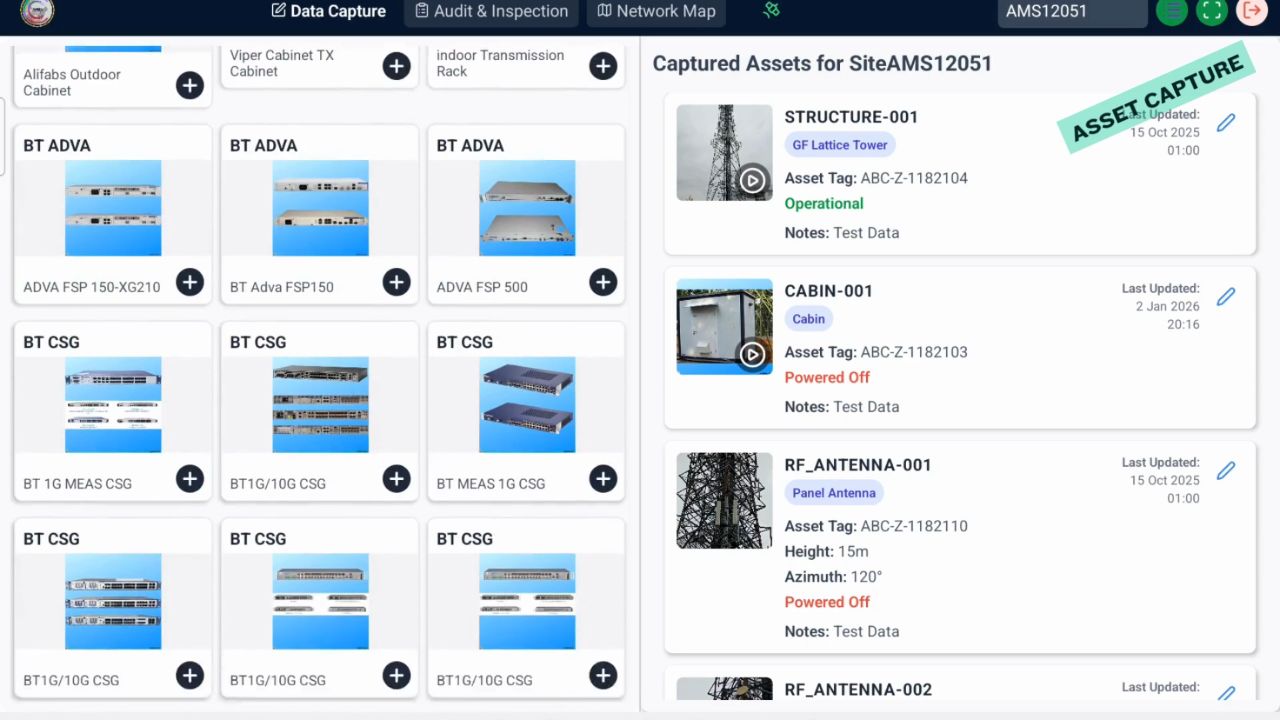Click the circular app logo at top left

click(37, 11)
